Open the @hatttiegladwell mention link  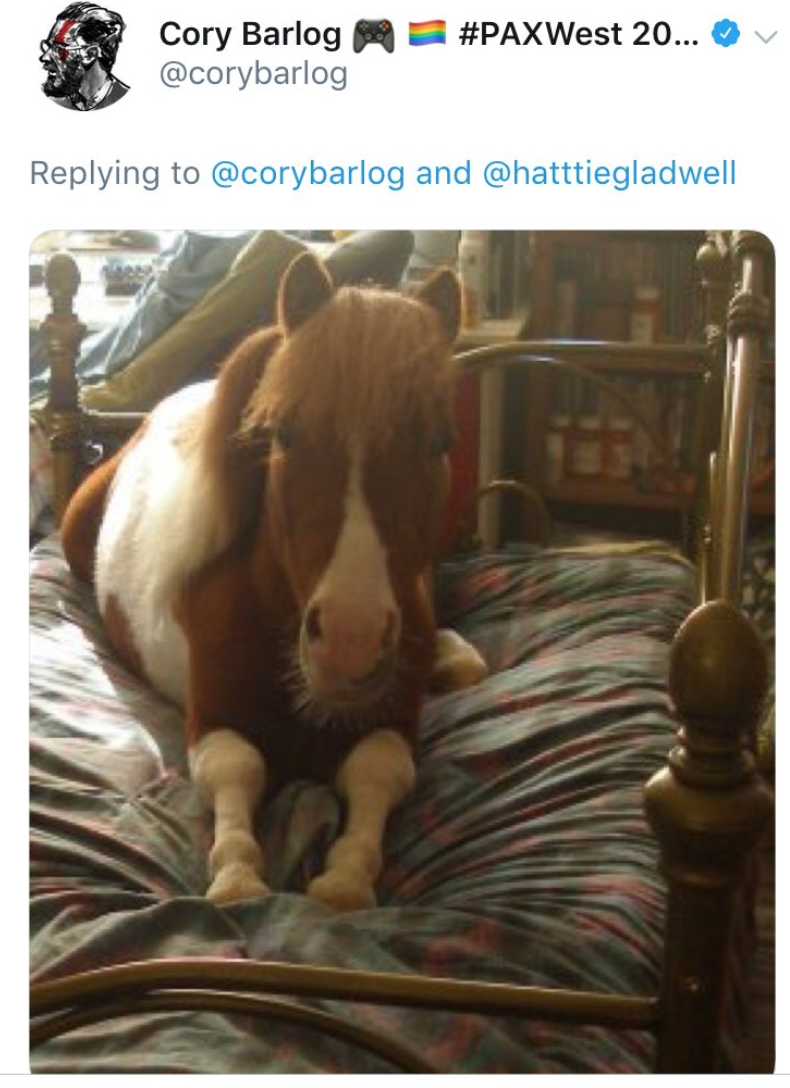pos(609,173)
